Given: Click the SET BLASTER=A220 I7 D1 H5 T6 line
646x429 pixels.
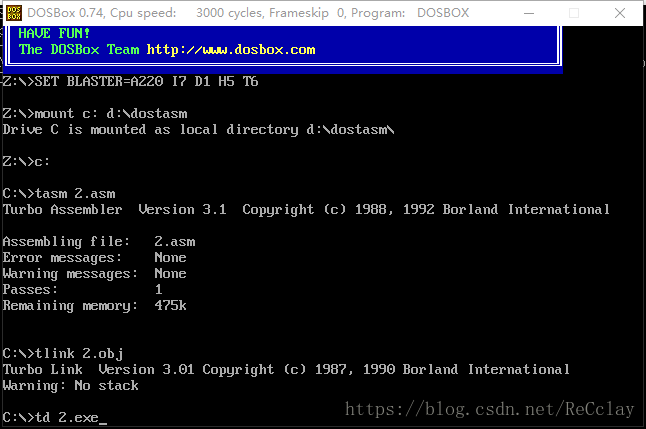Looking at the screenshot, I should click(131, 82).
